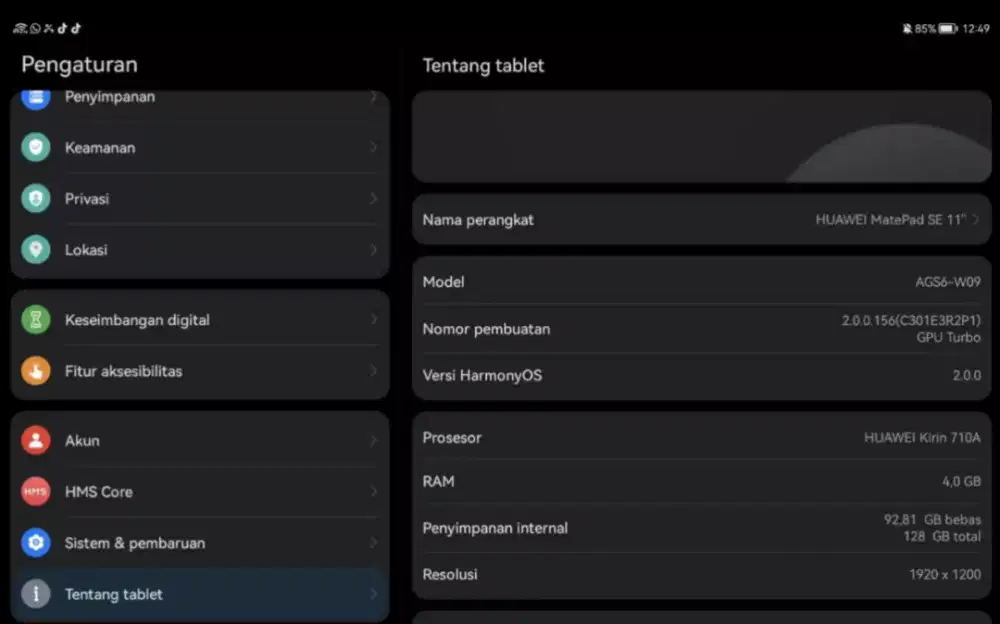
Task: Tap the HMS Core red icon
Action: [x=36, y=491]
